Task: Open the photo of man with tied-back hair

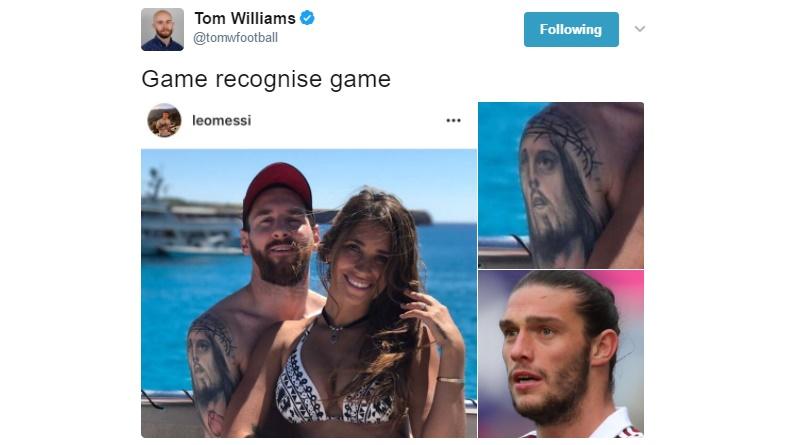Action: 561,353
